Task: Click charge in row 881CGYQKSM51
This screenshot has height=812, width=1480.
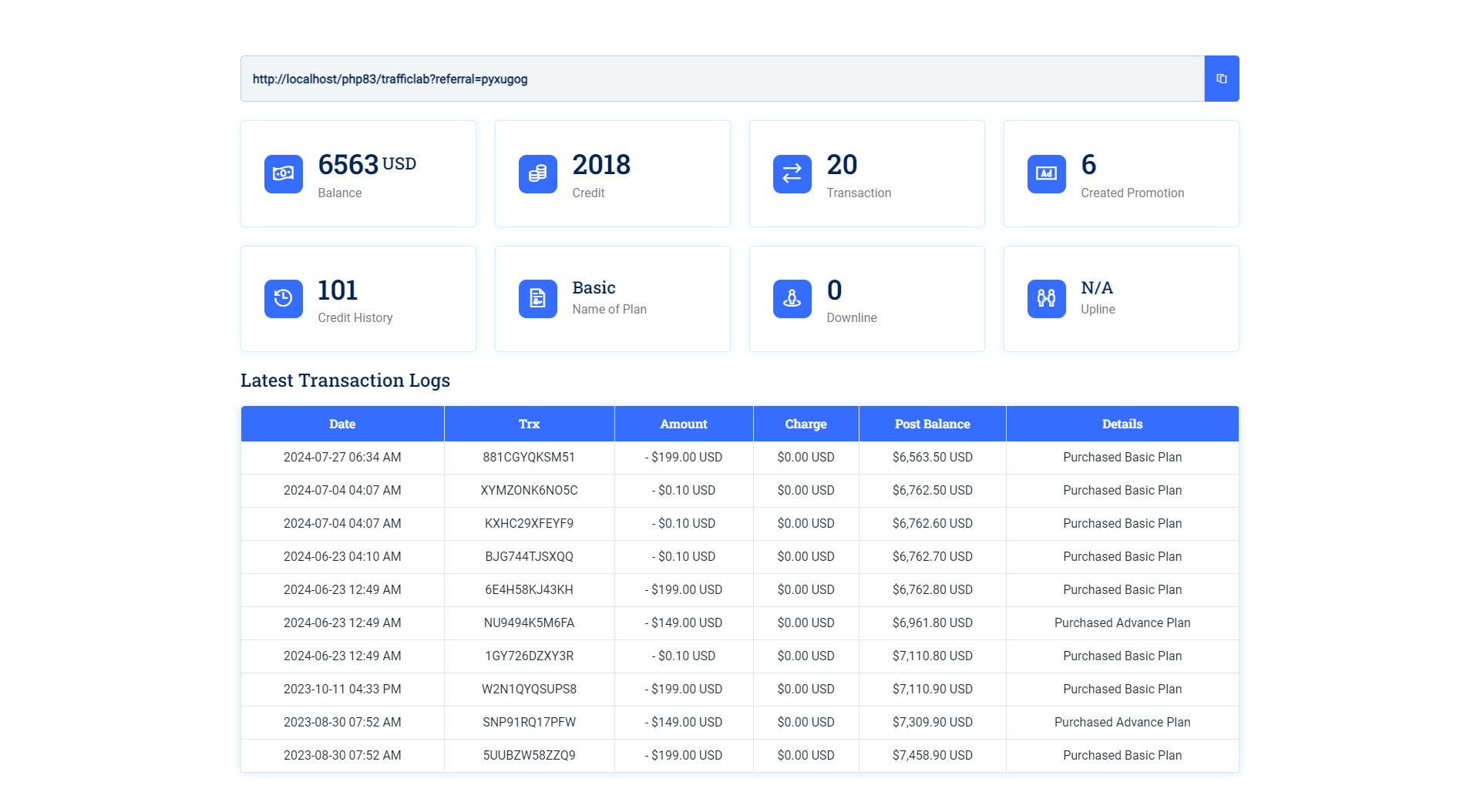Action: coord(806,458)
